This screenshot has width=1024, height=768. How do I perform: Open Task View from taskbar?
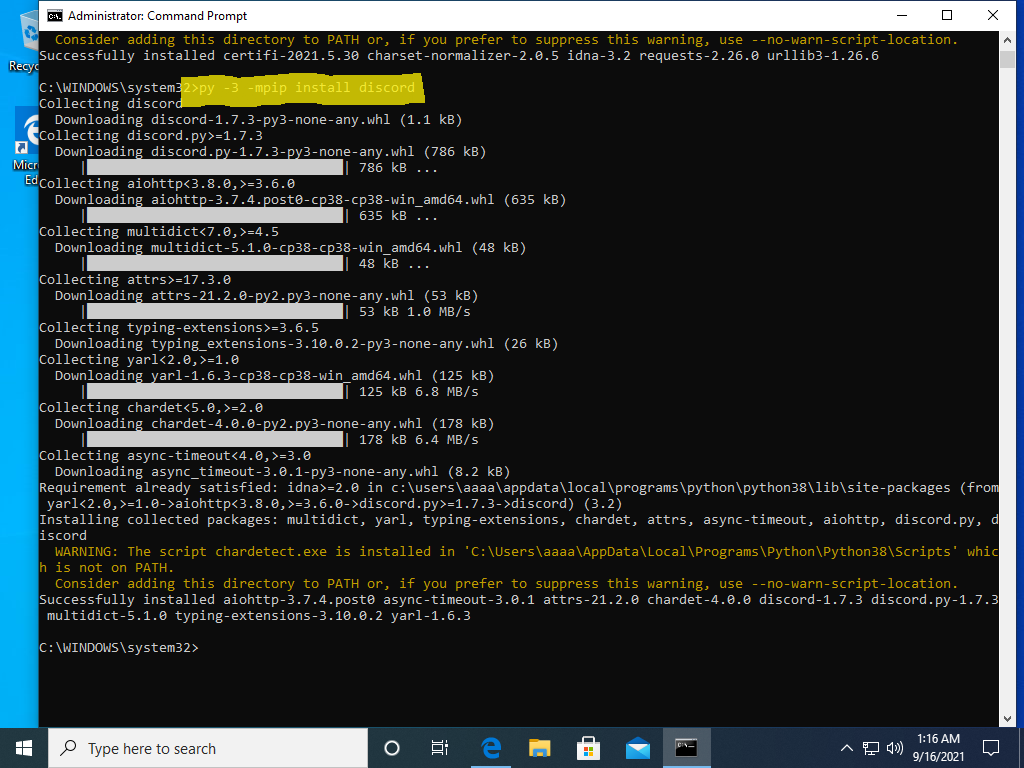tap(440, 748)
